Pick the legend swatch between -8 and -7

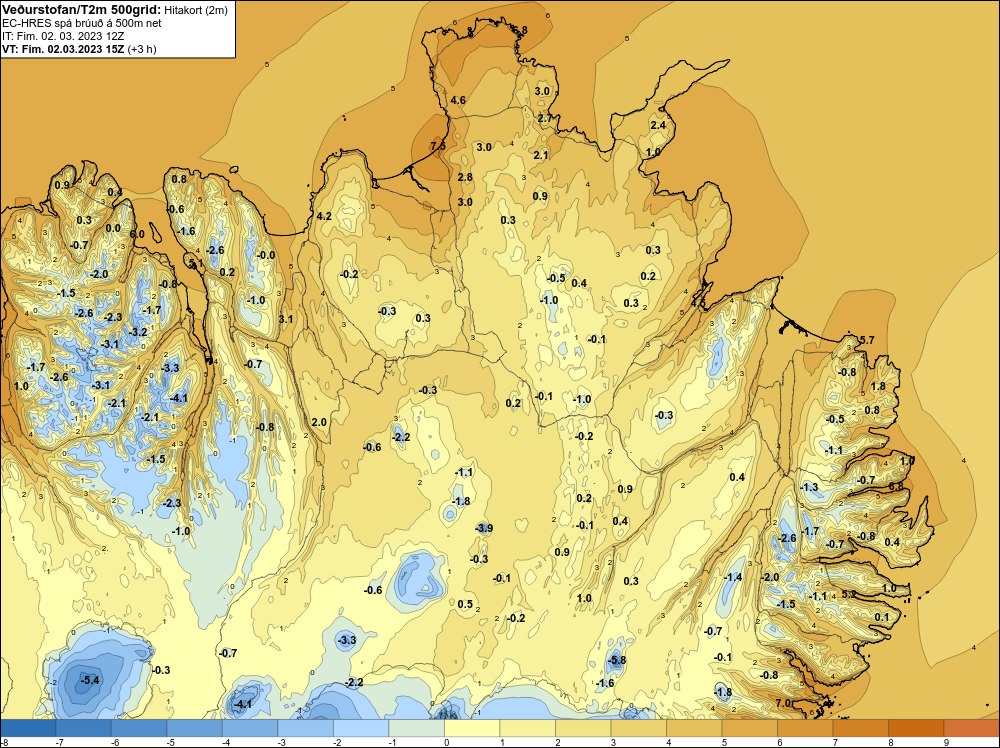coord(28,728)
